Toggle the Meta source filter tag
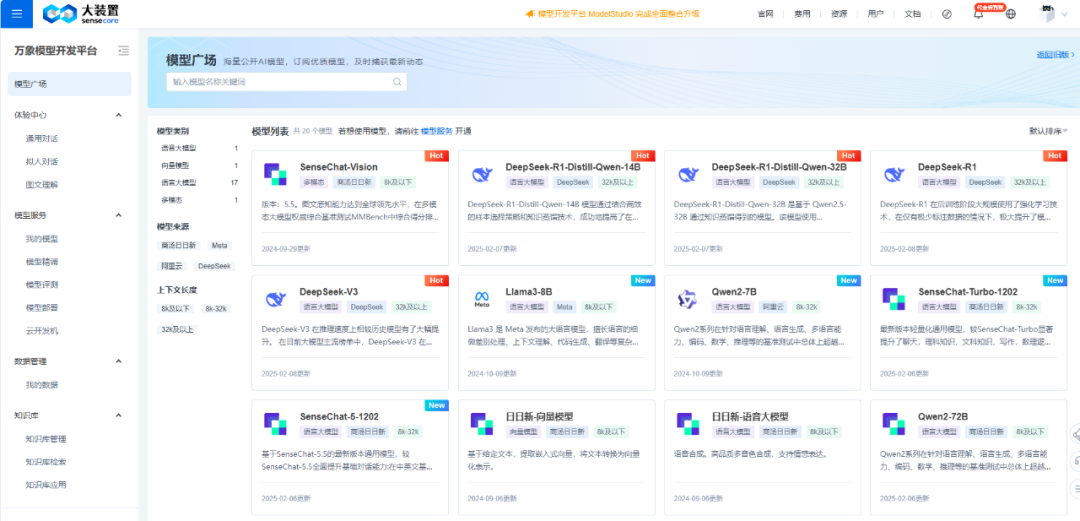This screenshot has width=1080, height=521. click(219, 245)
